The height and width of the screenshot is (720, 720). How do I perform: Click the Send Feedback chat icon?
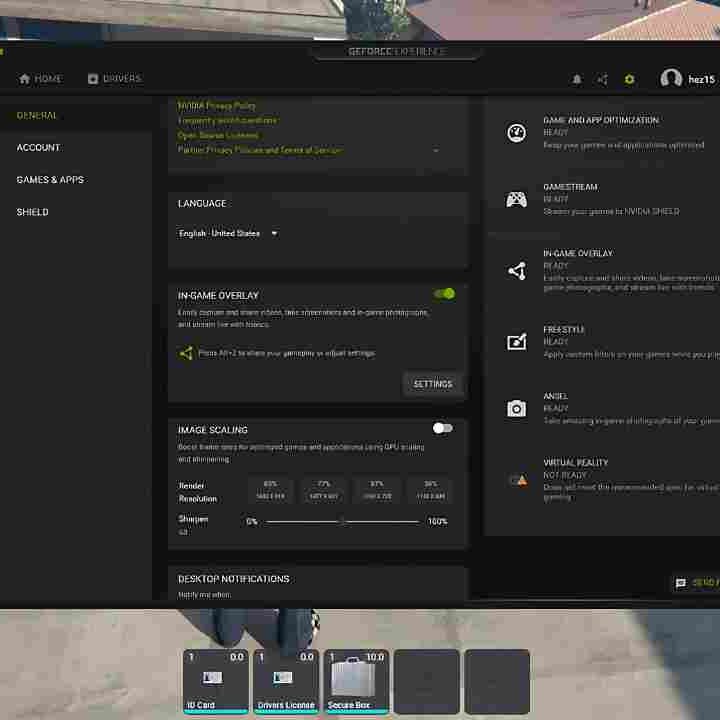pos(681,583)
